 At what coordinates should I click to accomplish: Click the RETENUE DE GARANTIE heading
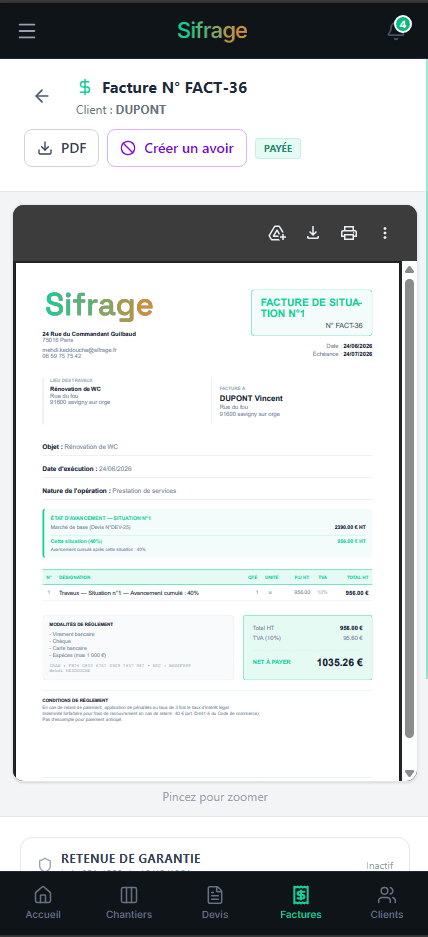pos(131,859)
